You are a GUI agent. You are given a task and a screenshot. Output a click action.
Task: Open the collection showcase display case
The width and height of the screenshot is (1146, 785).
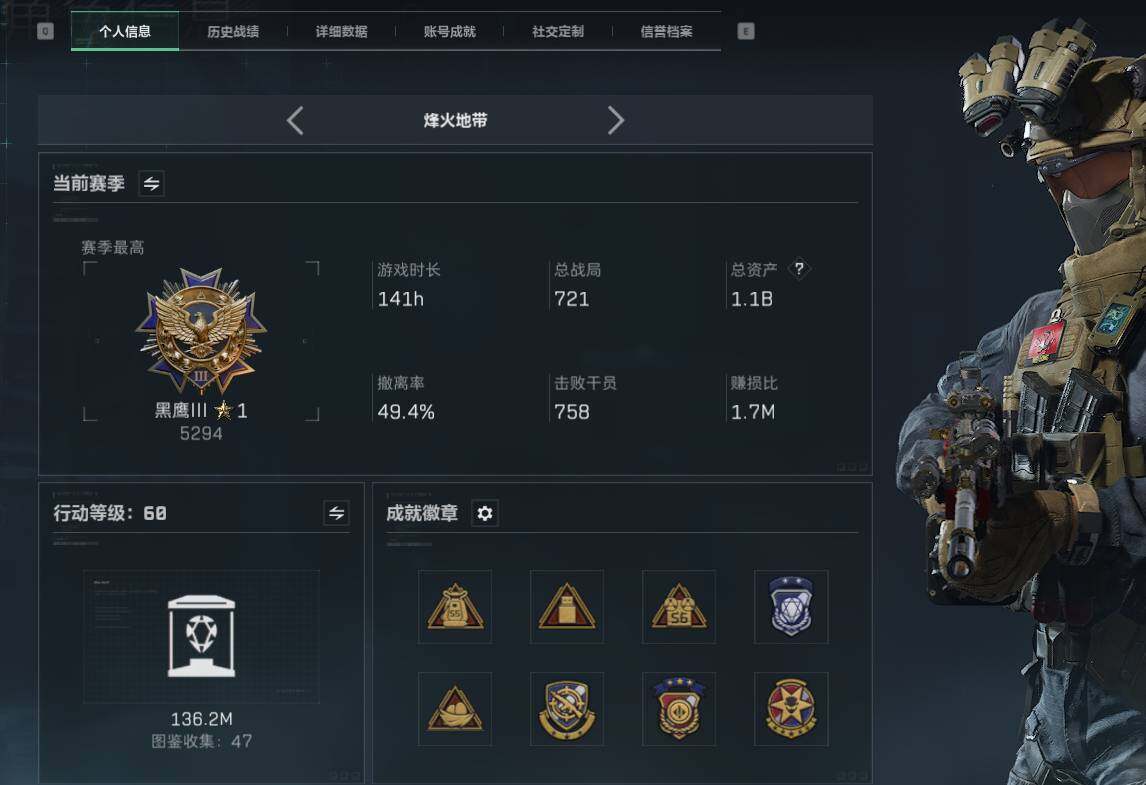(201, 636)
